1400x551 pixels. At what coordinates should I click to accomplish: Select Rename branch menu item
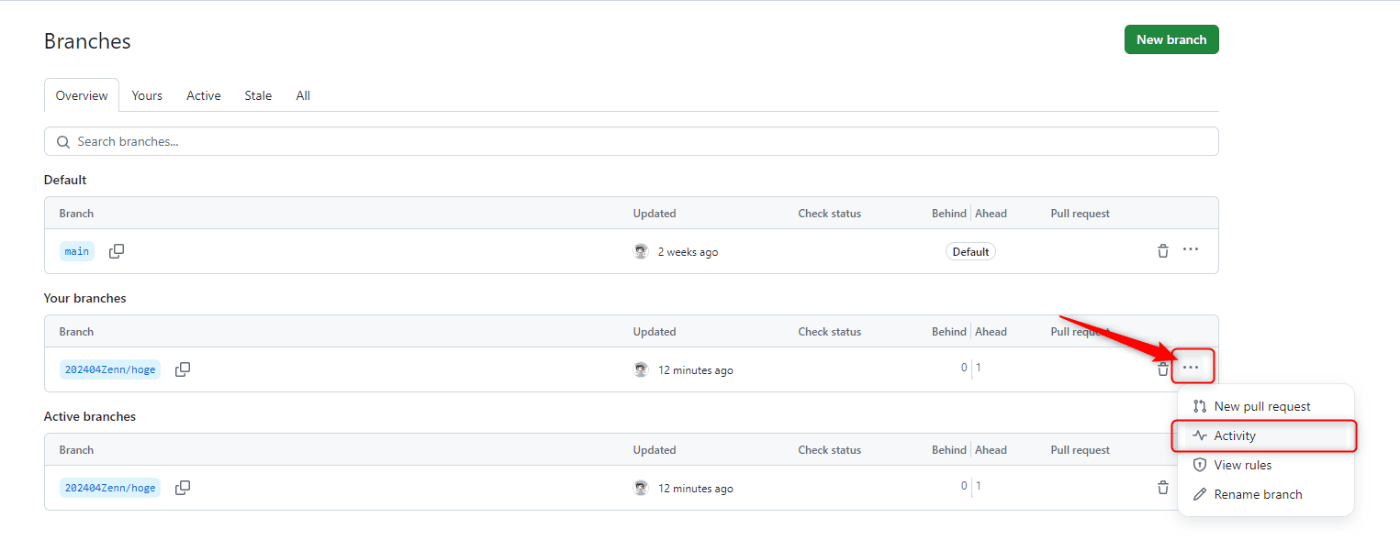(x=1265, y=494)
